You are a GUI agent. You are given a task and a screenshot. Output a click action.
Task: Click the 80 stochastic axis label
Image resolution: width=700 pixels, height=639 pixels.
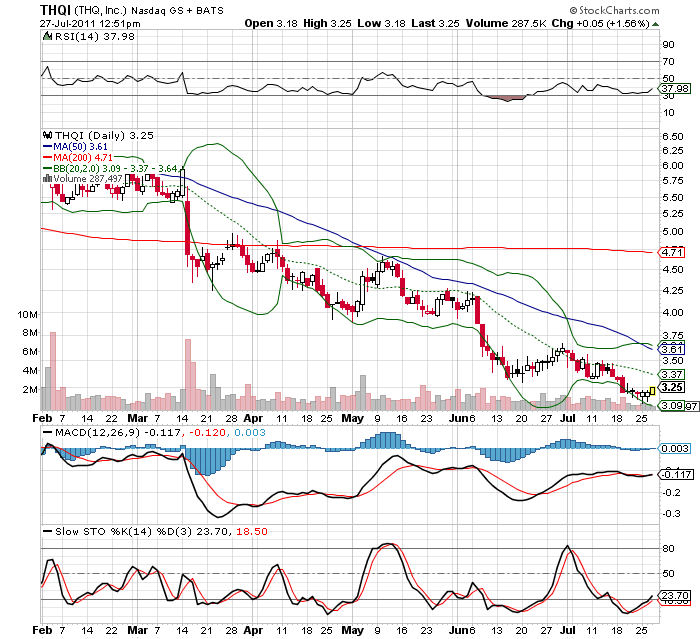pos(668,548)
